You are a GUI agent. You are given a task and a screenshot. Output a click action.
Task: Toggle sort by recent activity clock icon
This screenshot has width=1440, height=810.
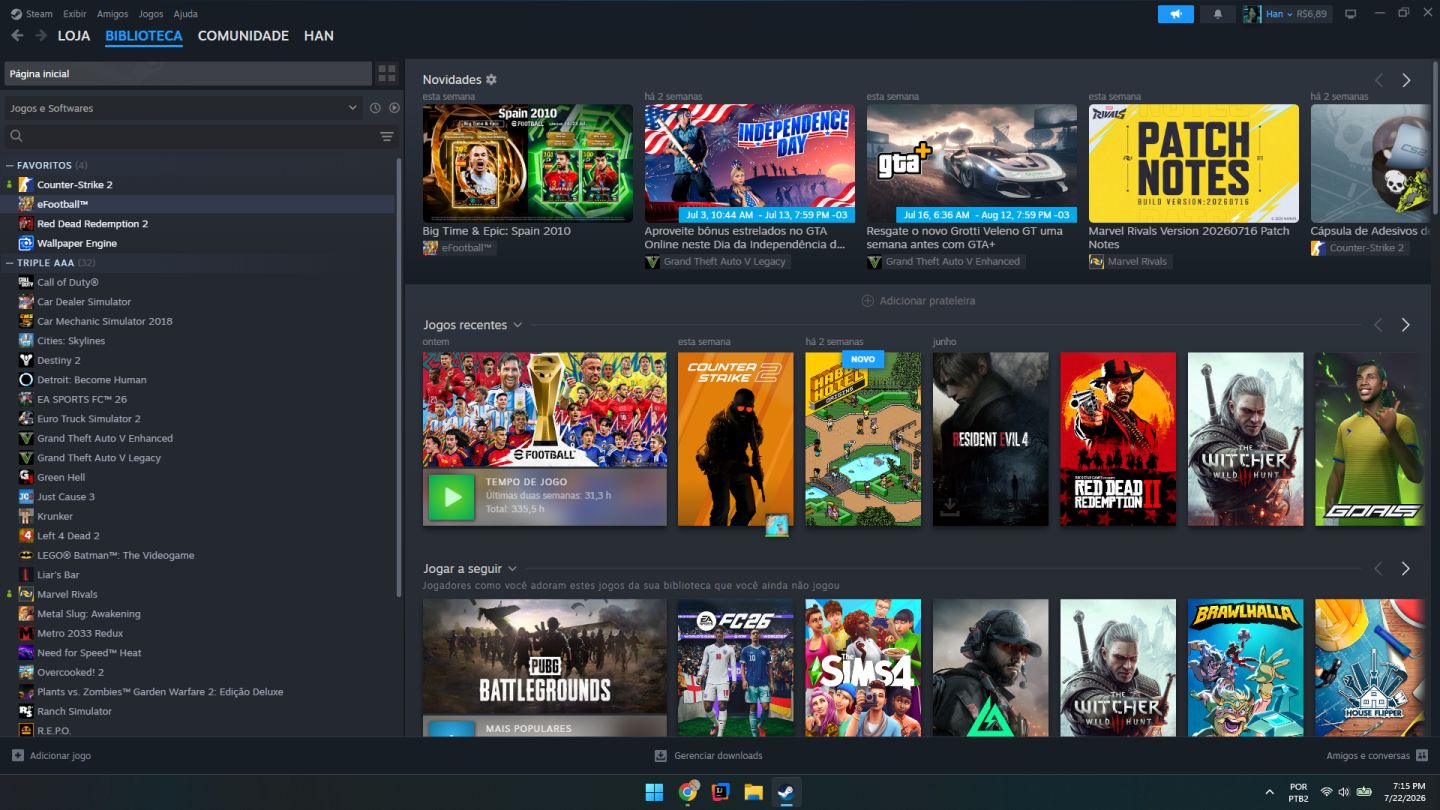pos(375,108)
